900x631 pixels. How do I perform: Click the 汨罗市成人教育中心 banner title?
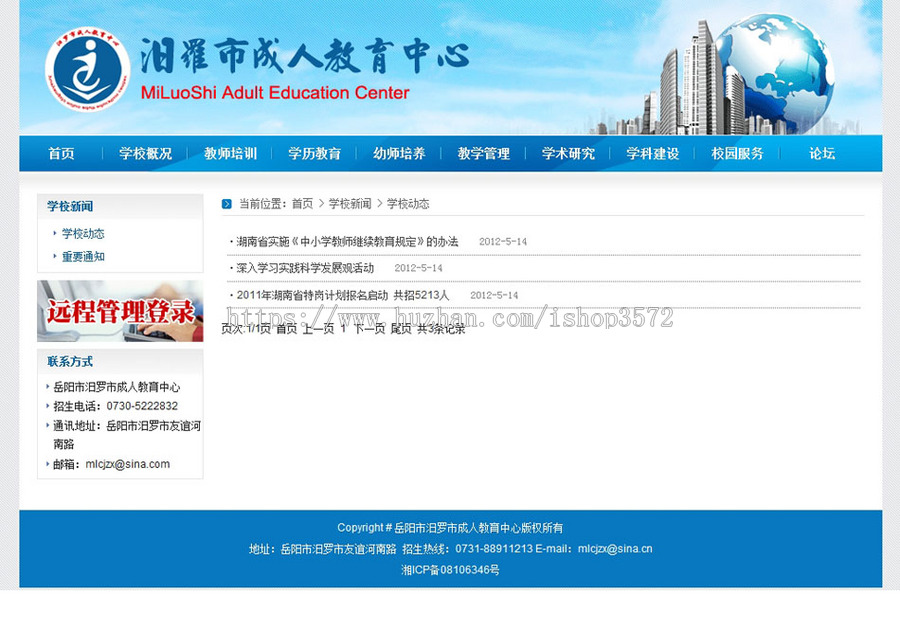(x=305, y=57)
